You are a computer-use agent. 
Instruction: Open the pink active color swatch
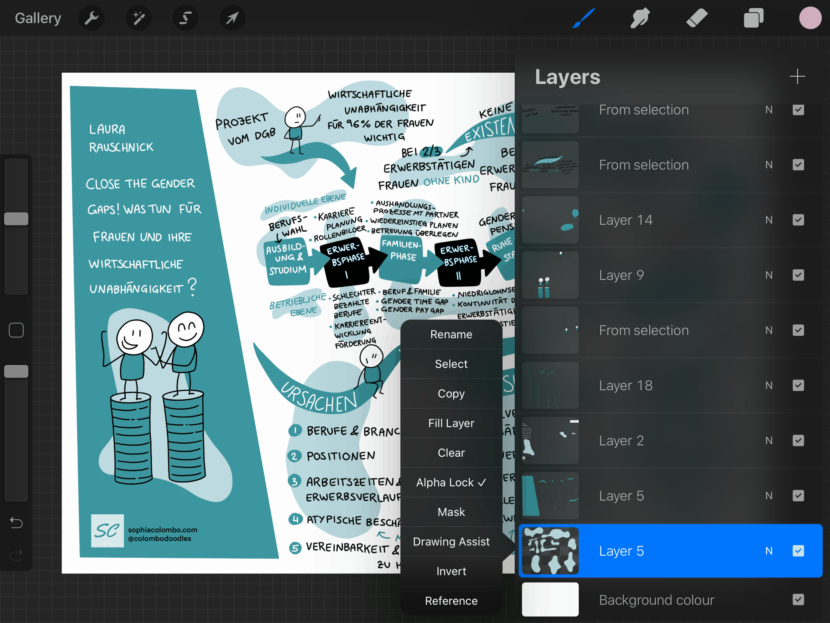(810, 18)
